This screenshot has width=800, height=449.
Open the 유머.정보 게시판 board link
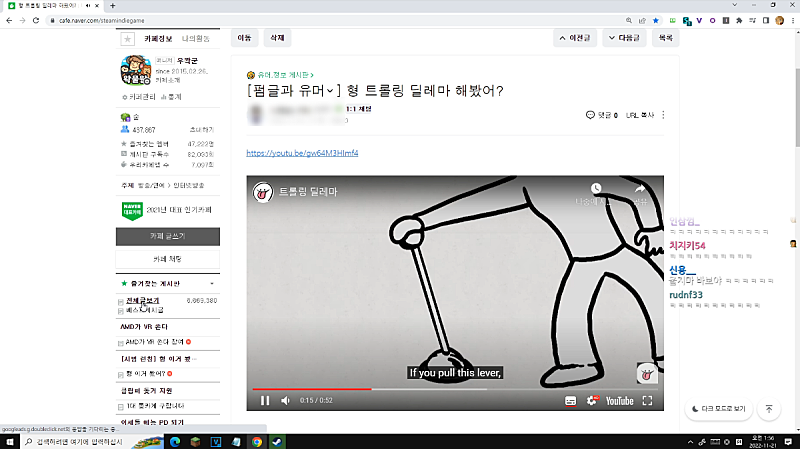[x=284, y=75]
